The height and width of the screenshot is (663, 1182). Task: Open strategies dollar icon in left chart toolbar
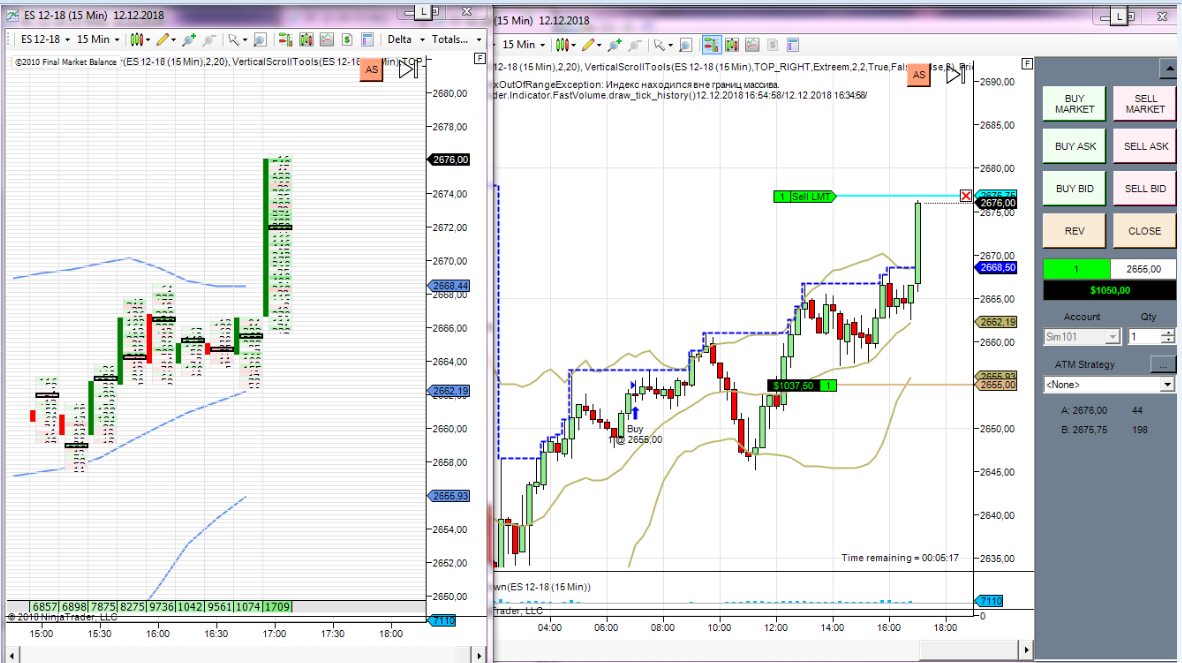coord(347,39)
